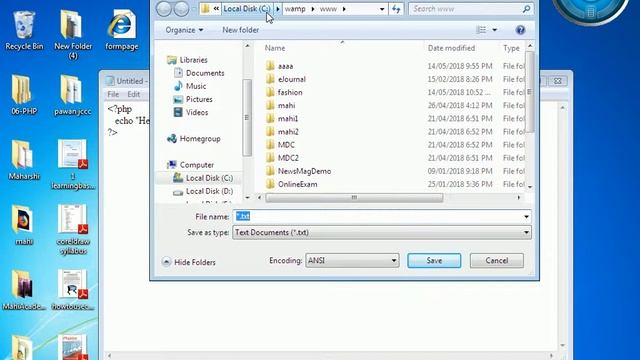640x360 pixels.
Task: Click the www breadcrumb segment
Action: coord(329,9)
